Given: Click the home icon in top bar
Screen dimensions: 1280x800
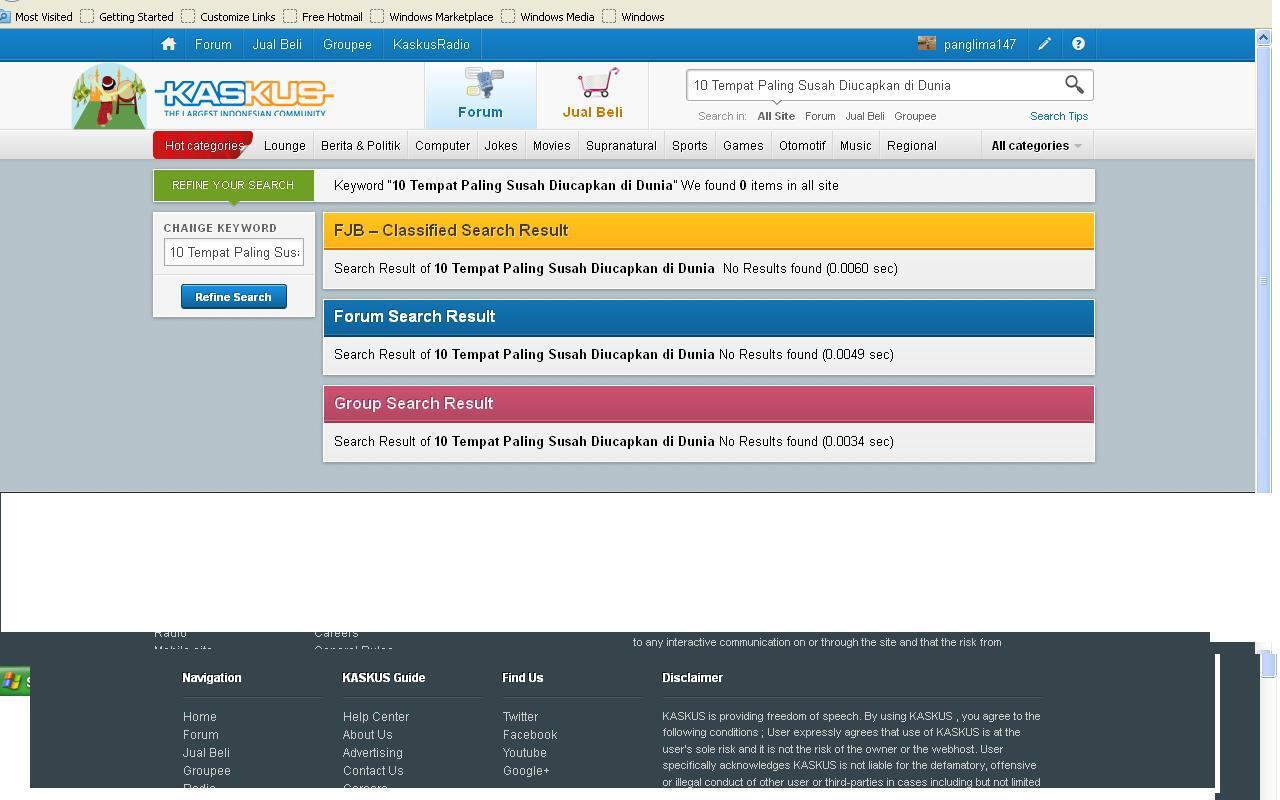Looking at the screenshot, I should 168,44.
